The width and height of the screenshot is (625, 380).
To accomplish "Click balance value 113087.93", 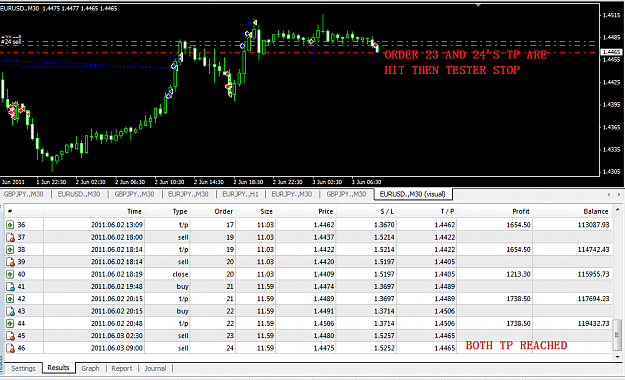I will (x=594, y=225).
